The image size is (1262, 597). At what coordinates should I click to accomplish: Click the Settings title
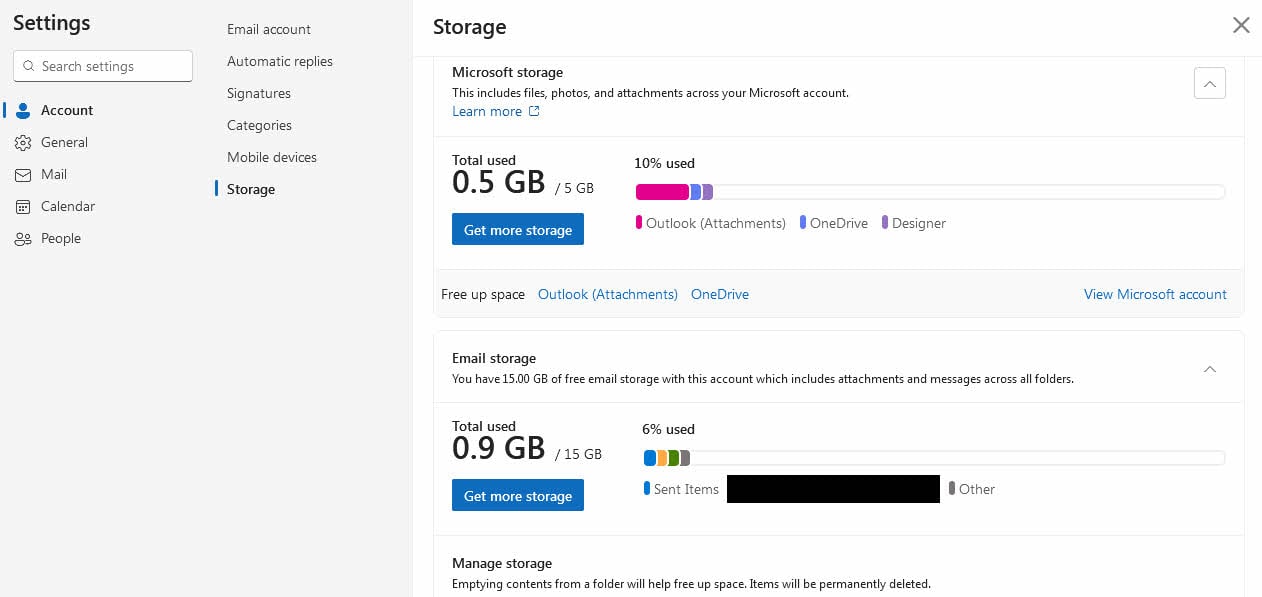(x=52, y=23)
